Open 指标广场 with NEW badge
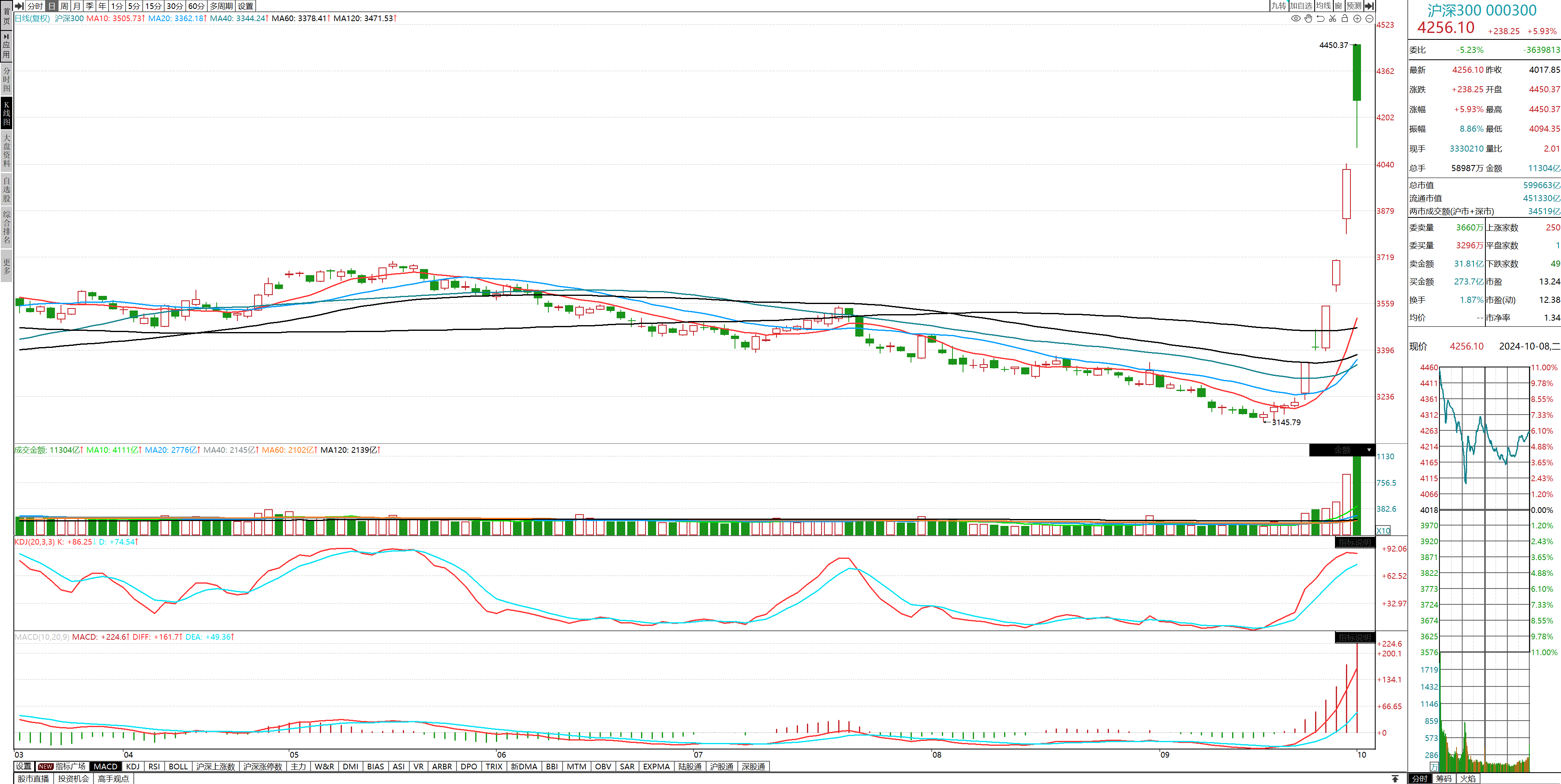Screen dimensions: 1561x784 click(63, 767)
